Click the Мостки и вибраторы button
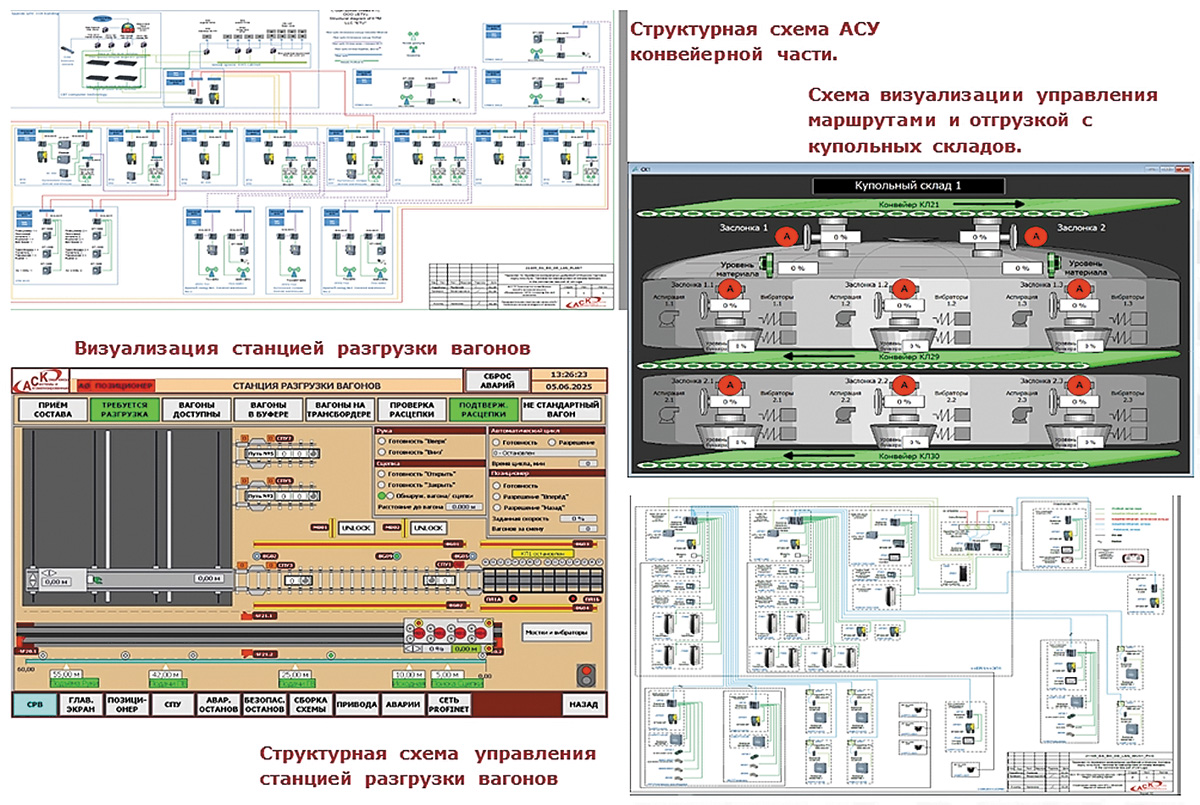 (x=556, y=633)
